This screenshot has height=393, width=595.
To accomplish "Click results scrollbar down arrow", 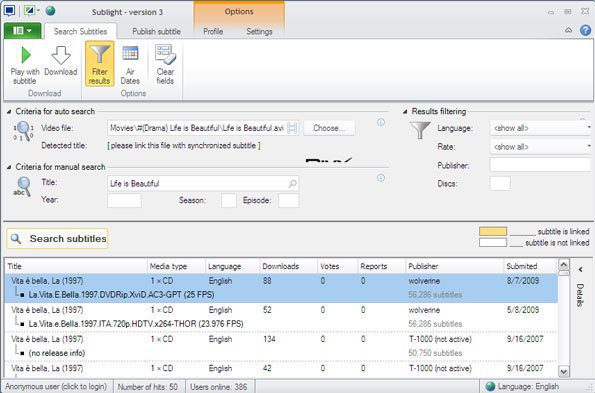I will pos(564,371).
